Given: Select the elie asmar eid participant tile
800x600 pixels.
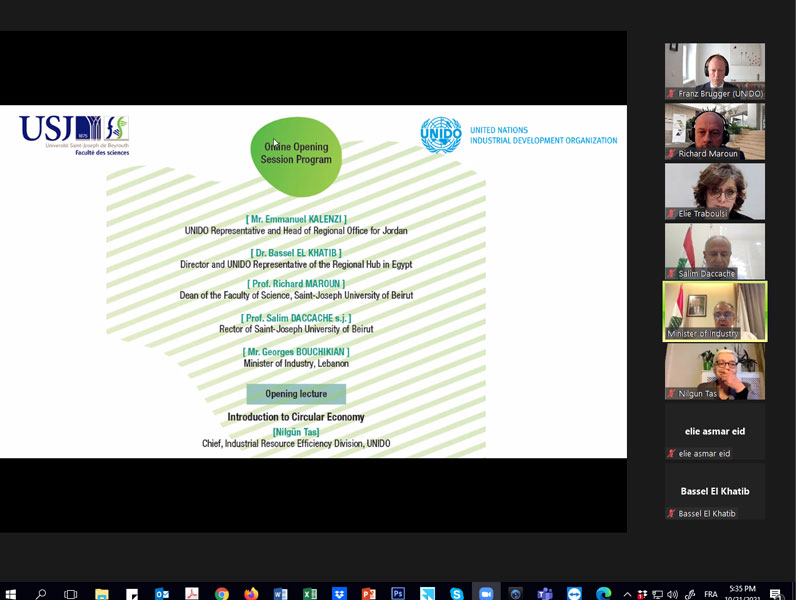Looking at the screenshot, I should point(714,432).
